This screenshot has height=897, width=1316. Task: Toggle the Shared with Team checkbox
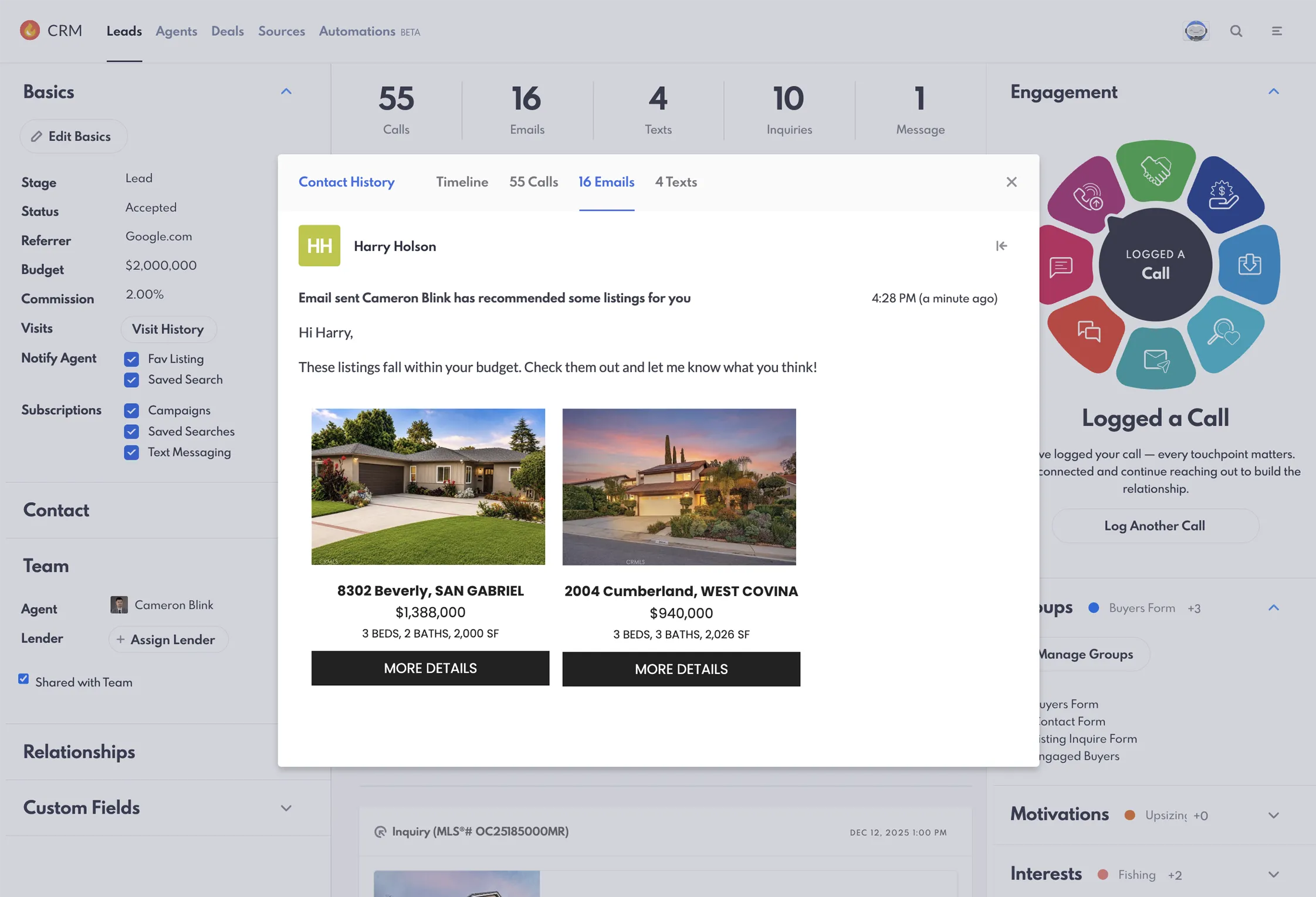(x=23, y=679)
